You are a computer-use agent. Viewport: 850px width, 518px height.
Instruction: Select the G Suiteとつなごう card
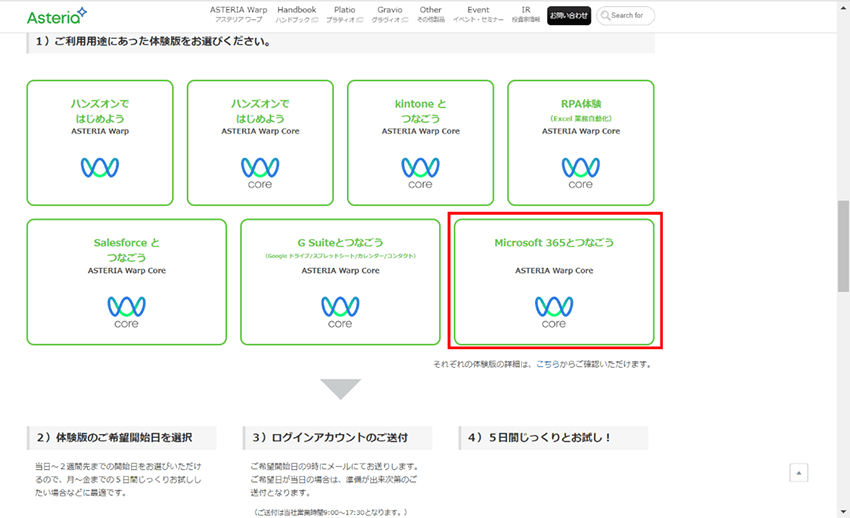tap(340, 282)
